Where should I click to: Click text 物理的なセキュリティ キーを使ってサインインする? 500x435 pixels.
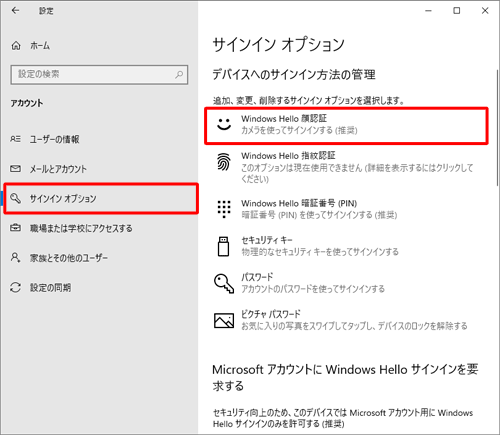pos(320,252)
